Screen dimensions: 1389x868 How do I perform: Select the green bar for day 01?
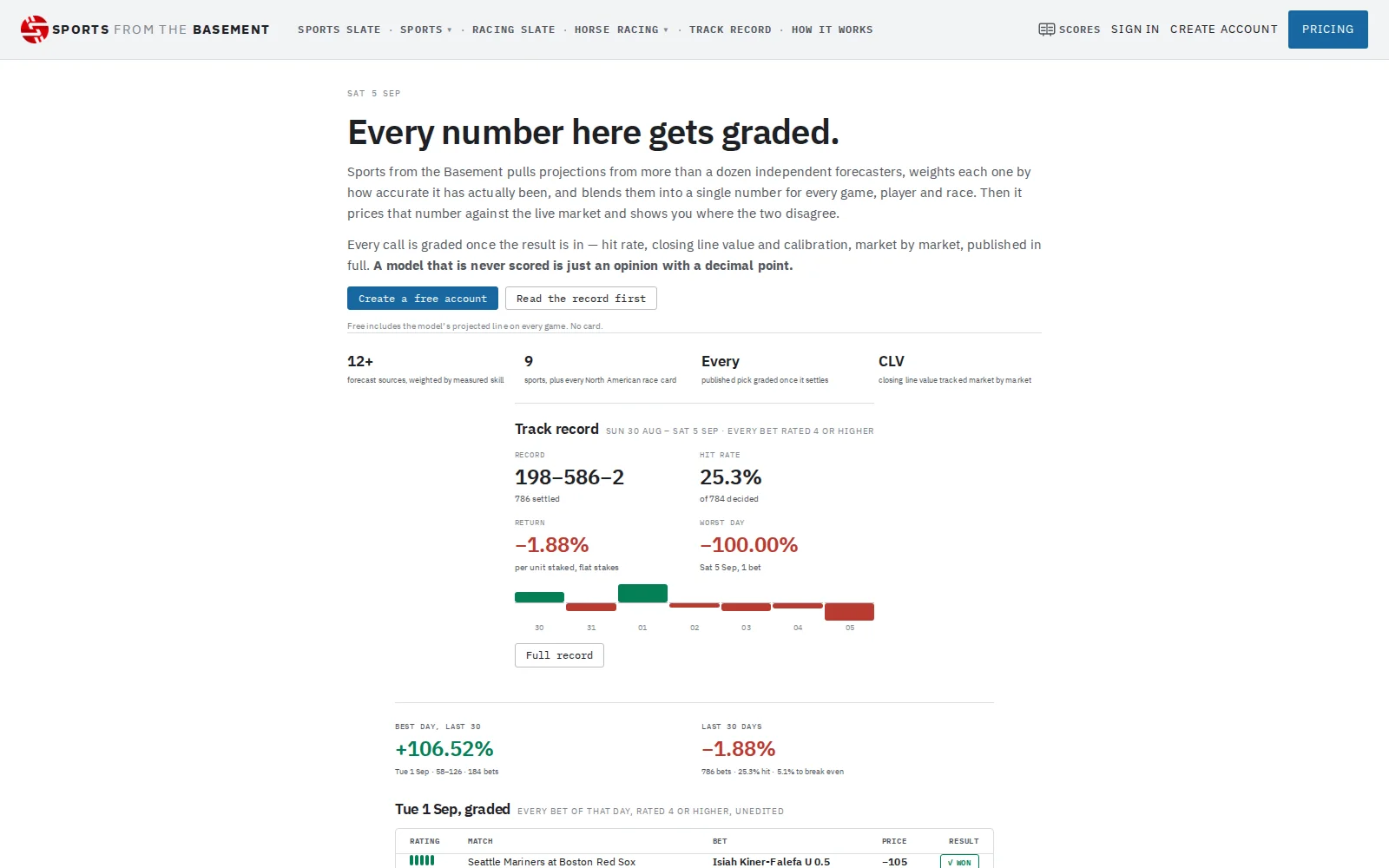tap(642, 594)
